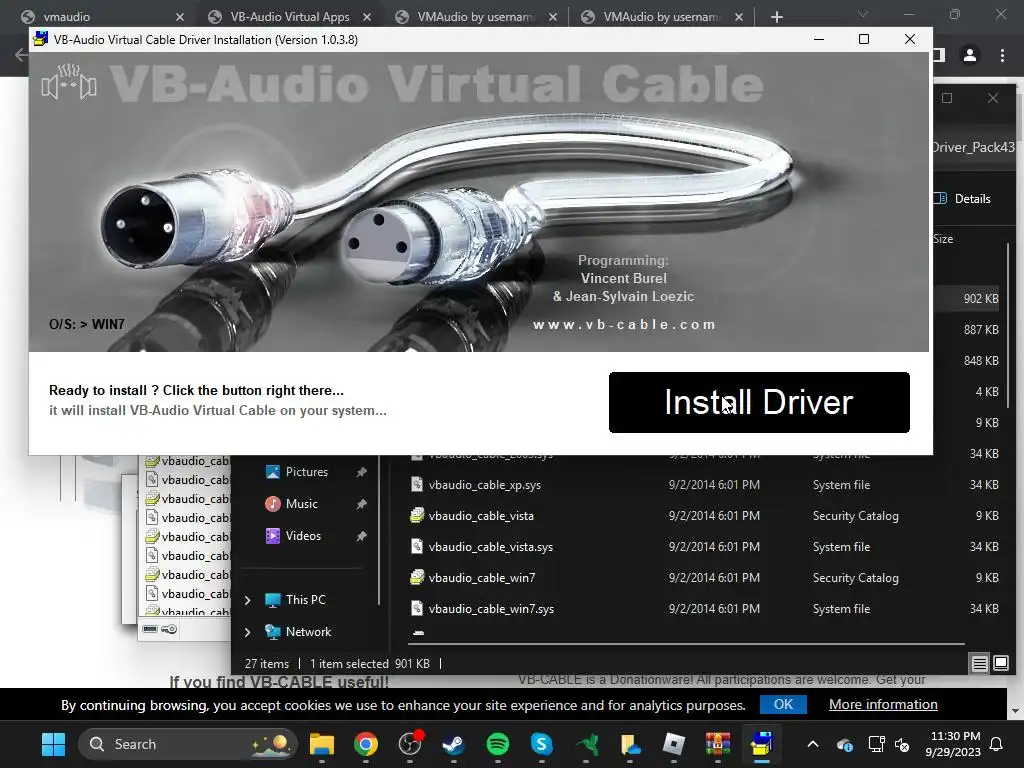Open the VB-Cable installer taskbar icon
The width and height of the screenshot is (1024, 768).
(x=761, y=744)
